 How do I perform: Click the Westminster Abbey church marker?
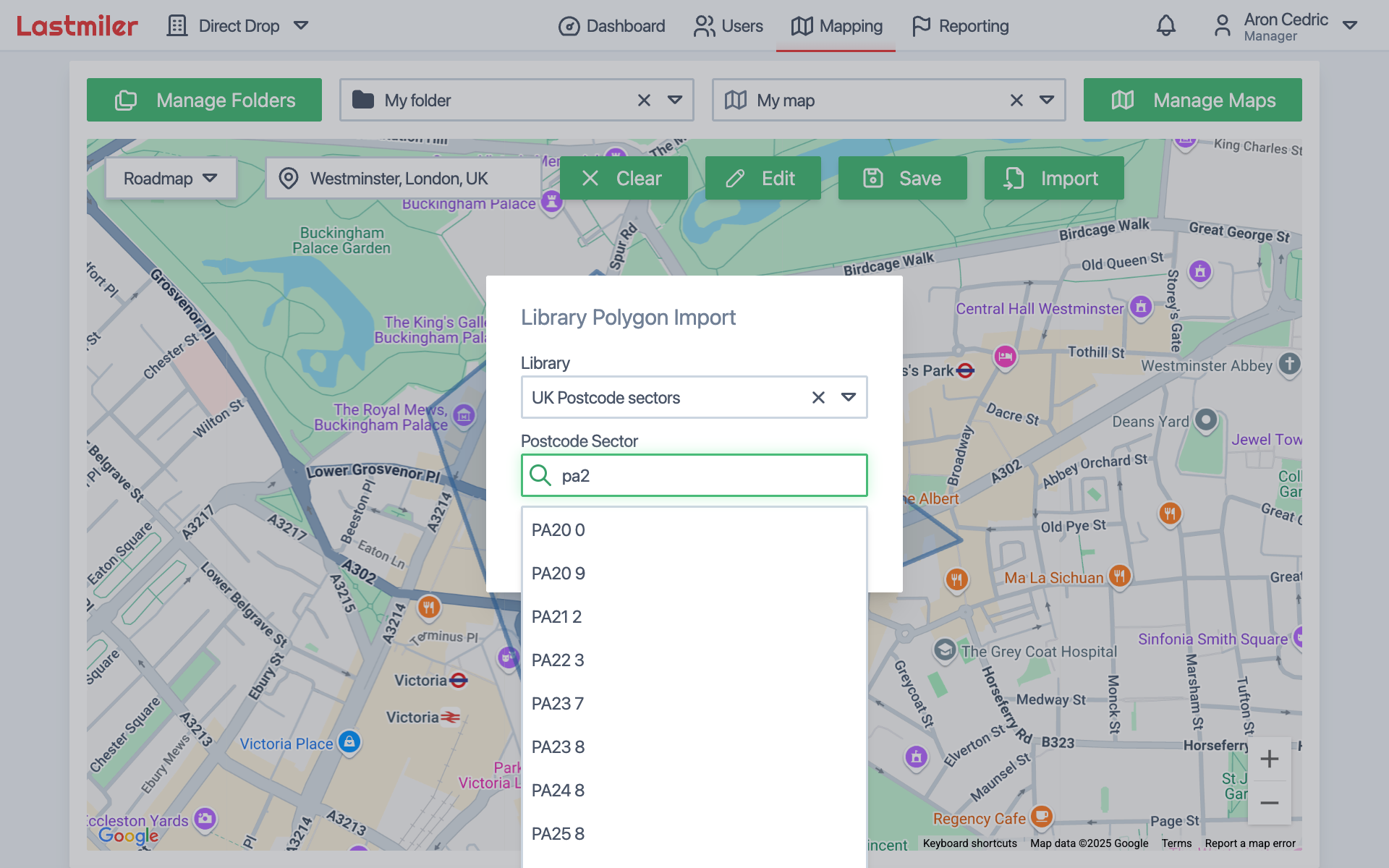(1289, 364)
